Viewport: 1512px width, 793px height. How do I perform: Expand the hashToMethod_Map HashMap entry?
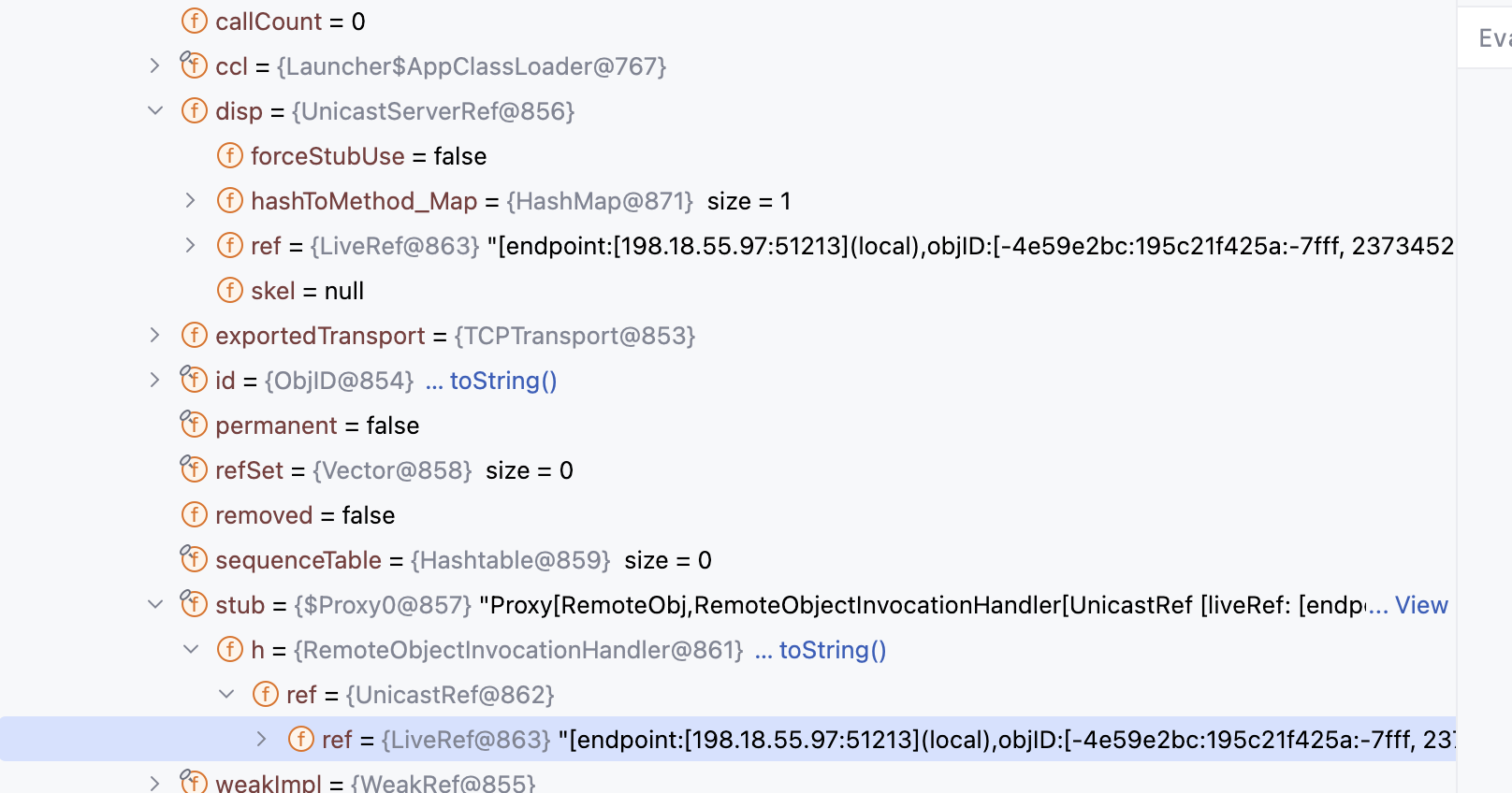pyautogui.click(x=191, y=200)
